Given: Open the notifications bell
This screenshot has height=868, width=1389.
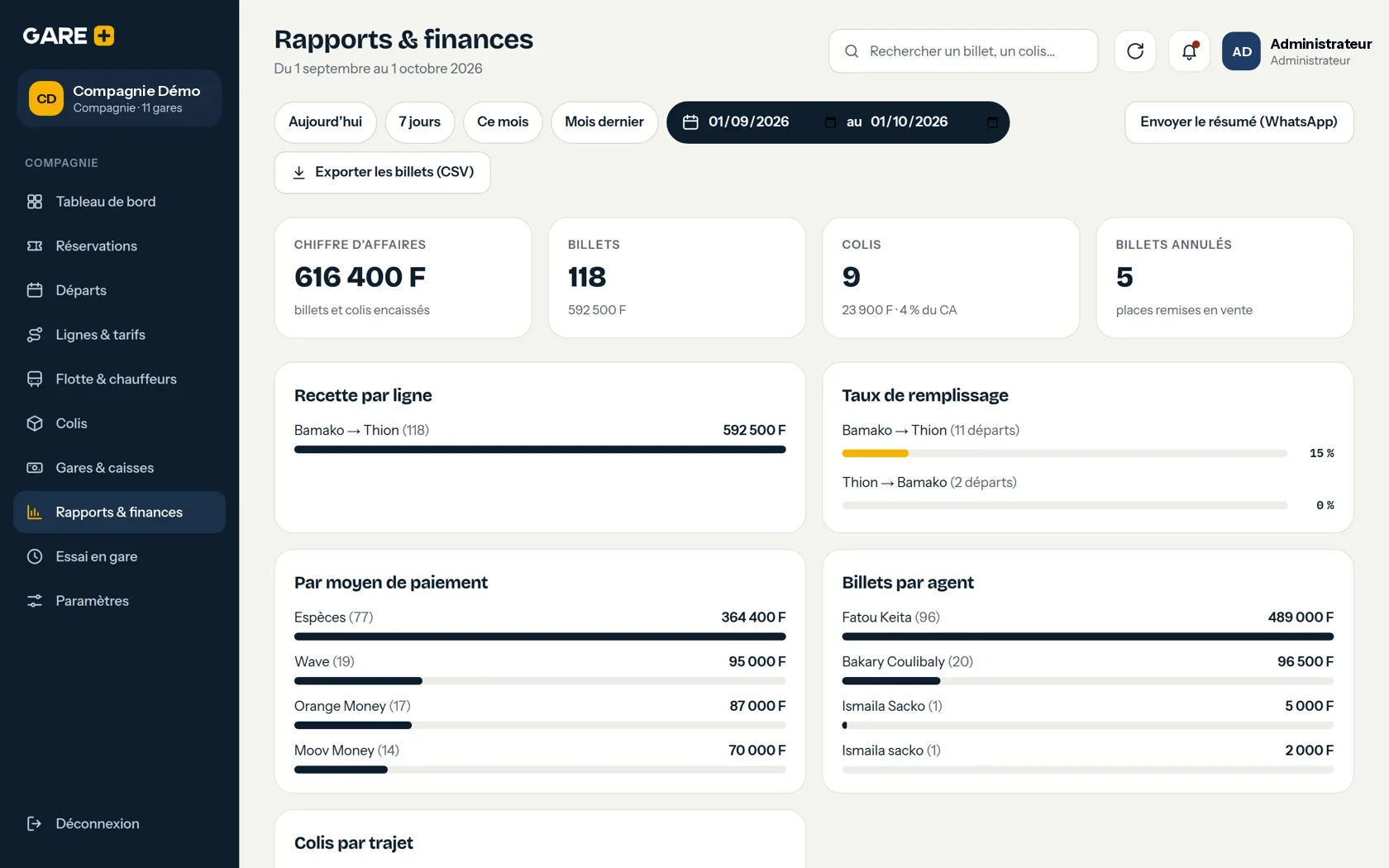Looking at the screenshot, I should pyautogui.click(x=1189, y=51).
